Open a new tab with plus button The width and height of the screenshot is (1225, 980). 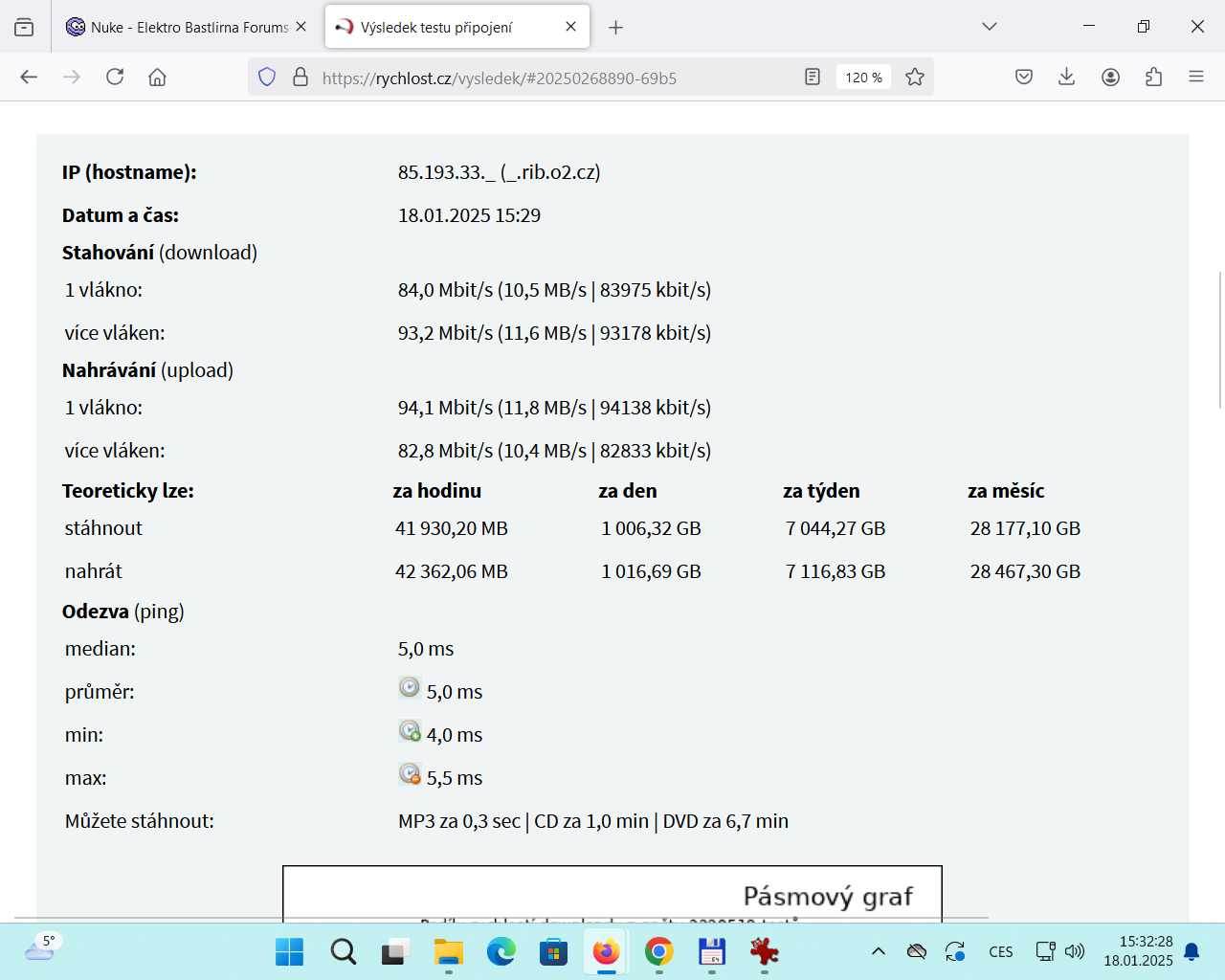(x=616, y=28)
